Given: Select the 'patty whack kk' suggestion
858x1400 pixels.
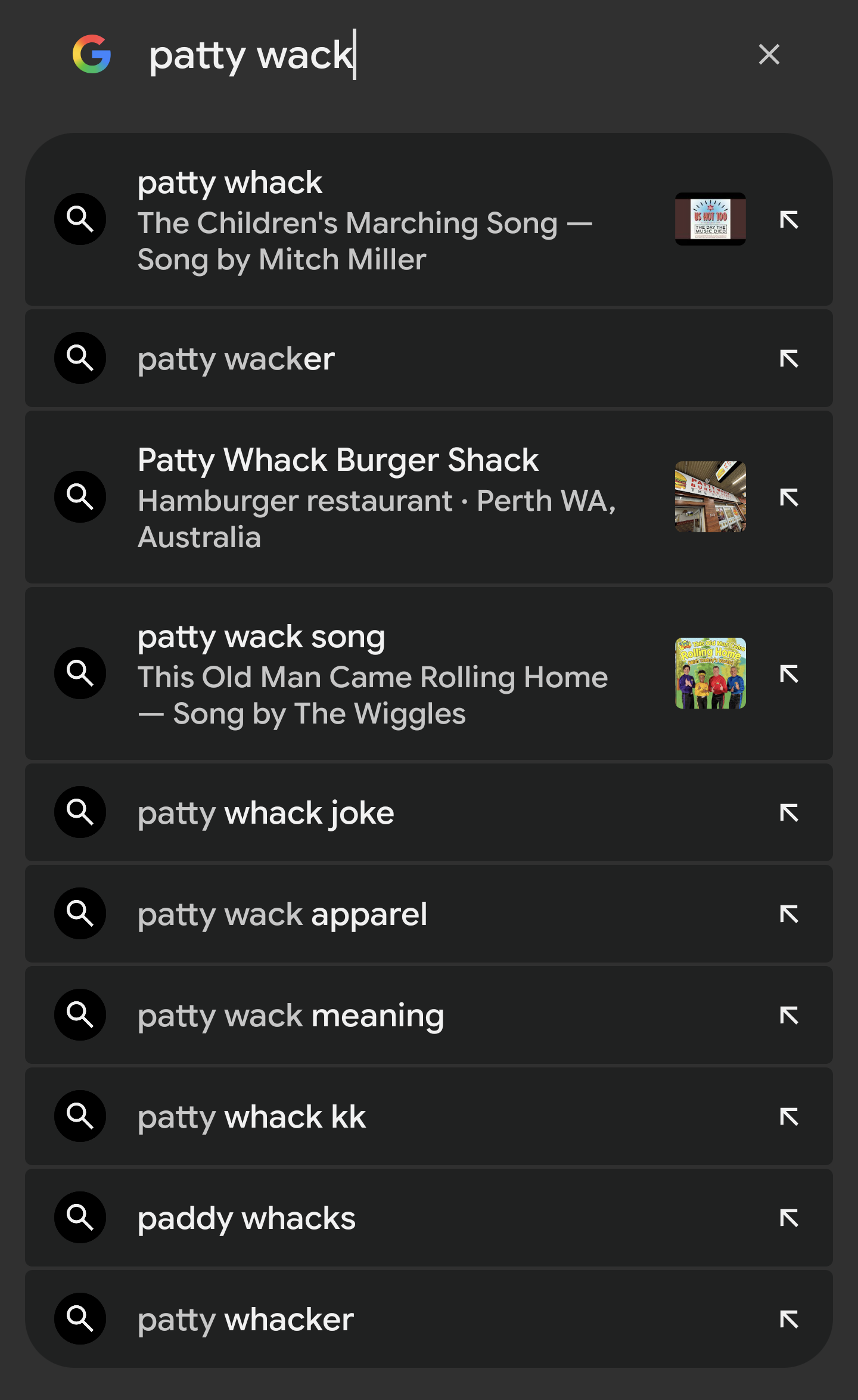Looking at the screenshot, I should click(x=252, y=1116).
